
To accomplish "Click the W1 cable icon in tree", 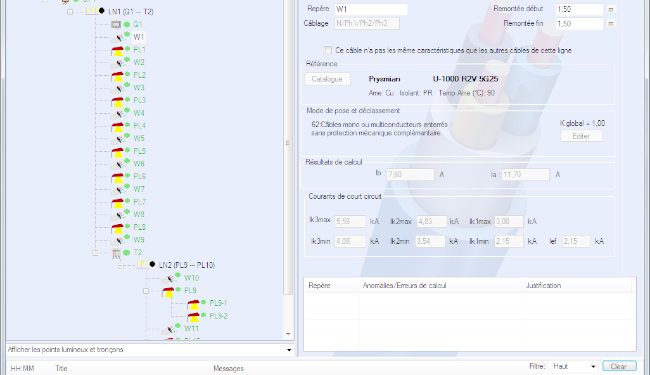I will click(119, 38).
